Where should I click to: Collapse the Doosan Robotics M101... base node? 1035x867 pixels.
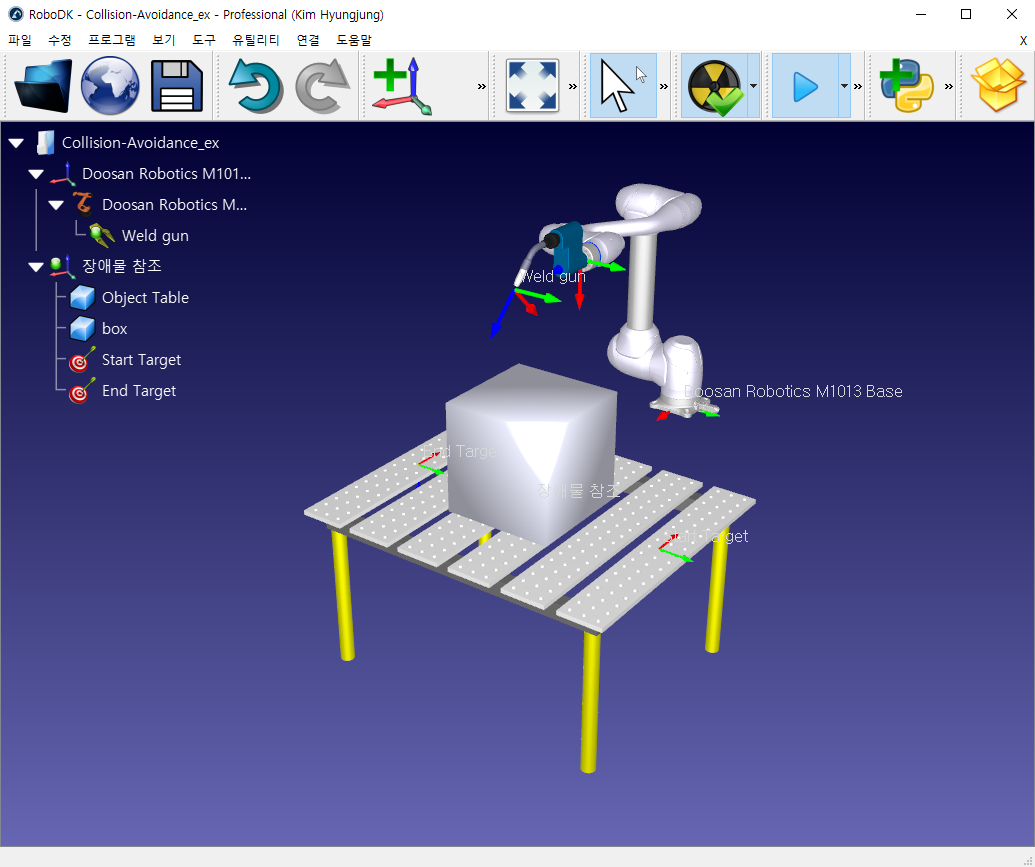[x=36, y=174]
